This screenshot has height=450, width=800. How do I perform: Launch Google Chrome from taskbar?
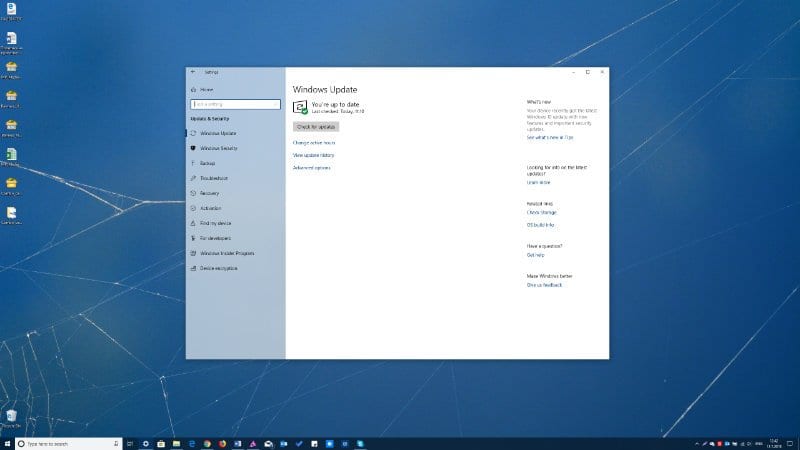pyautogui.click(x=207, y=444)
